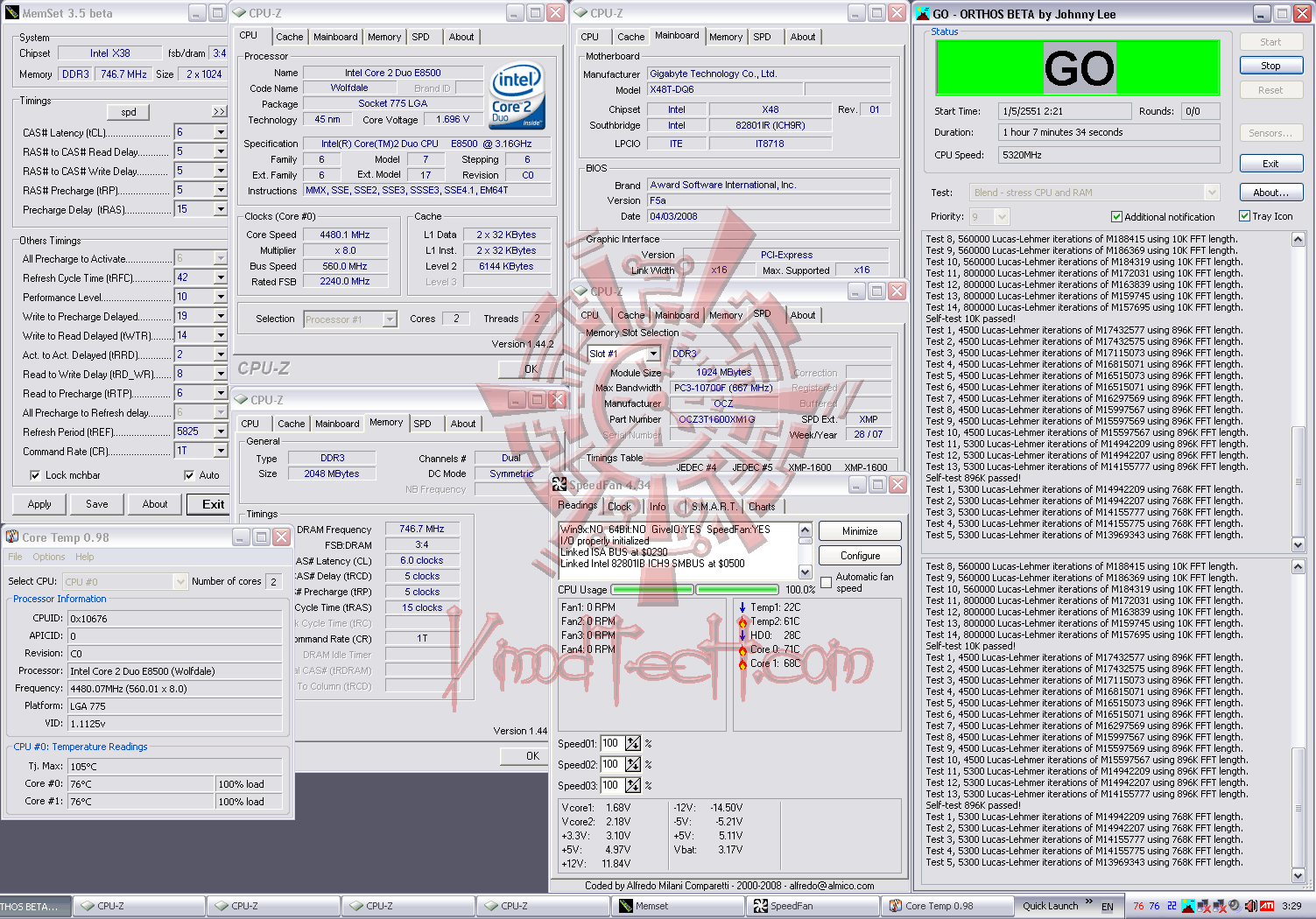1316x919 pixels.
Task: Open the Command Rate (CR) dropdown in MemSet
Action: point(221,451)
